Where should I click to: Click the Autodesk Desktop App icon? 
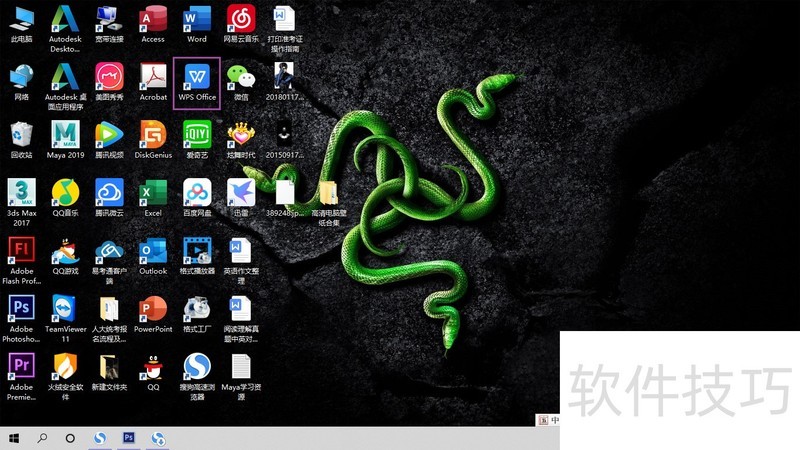click(x=65, y=29)
